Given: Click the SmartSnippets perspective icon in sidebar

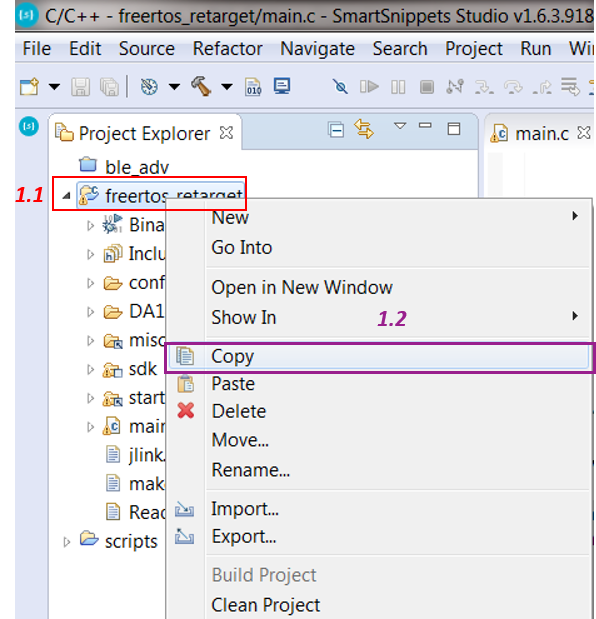Looking at the screenshot, I should pyautogui.click(x=29, y=126).
